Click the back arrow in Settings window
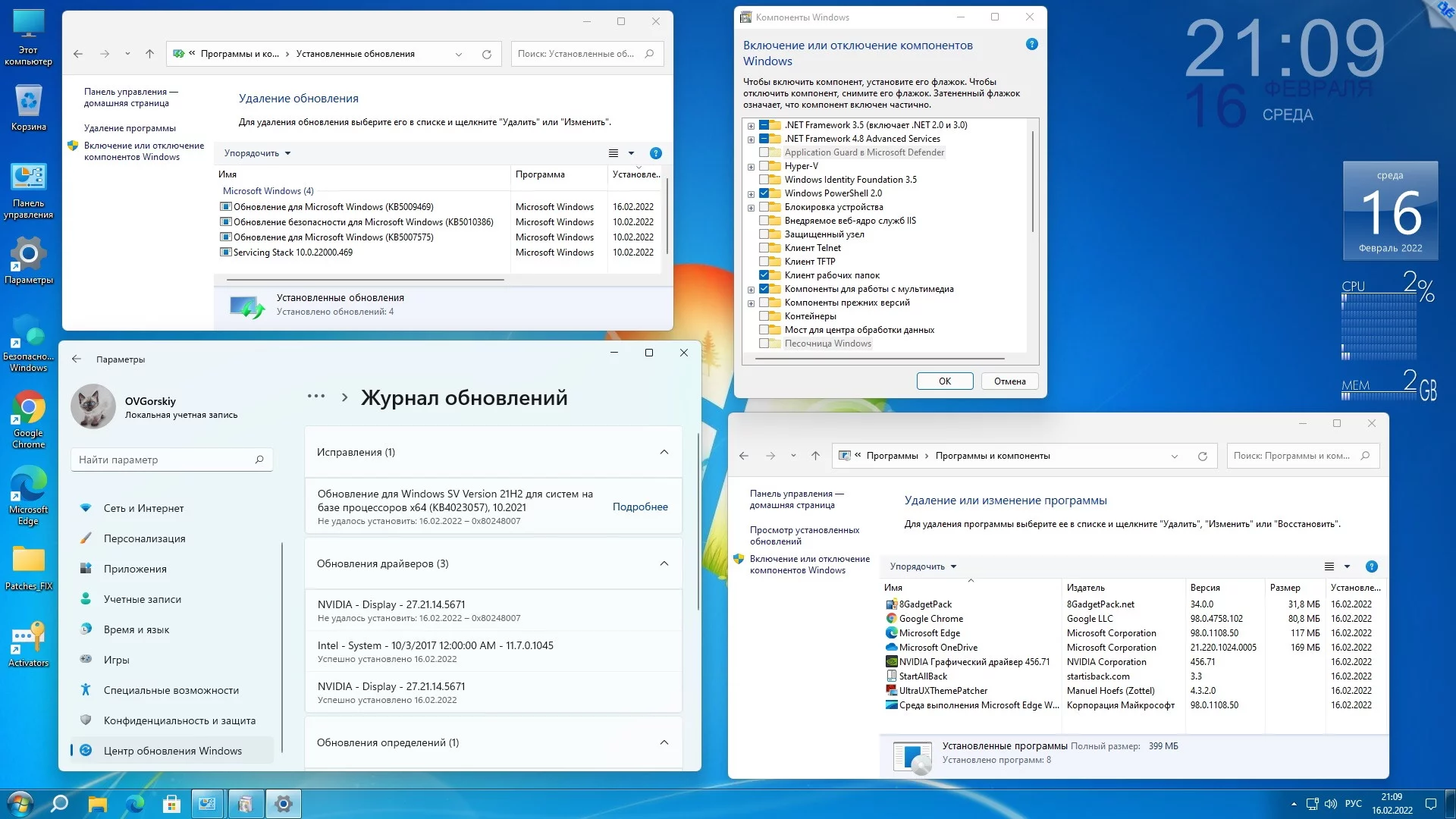Image resolution: width=1456 pixels, height=819 pixels. pyautogui.click(x=77, y=359)
